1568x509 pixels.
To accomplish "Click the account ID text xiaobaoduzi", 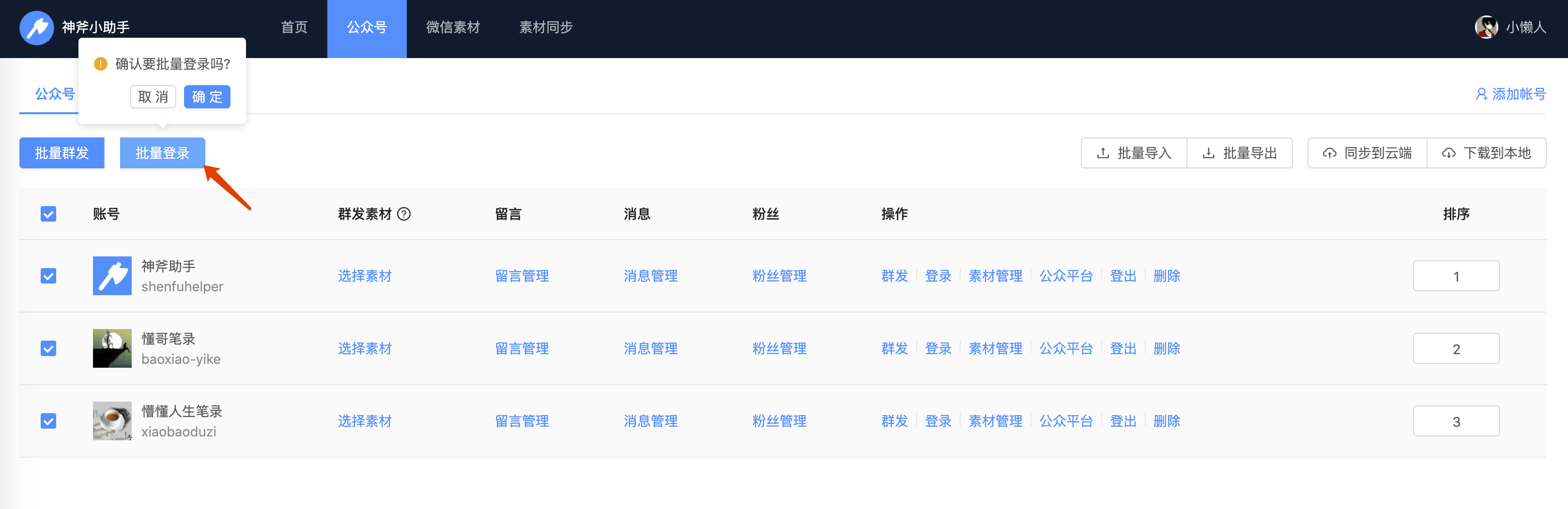I will [x=178, y=431].
